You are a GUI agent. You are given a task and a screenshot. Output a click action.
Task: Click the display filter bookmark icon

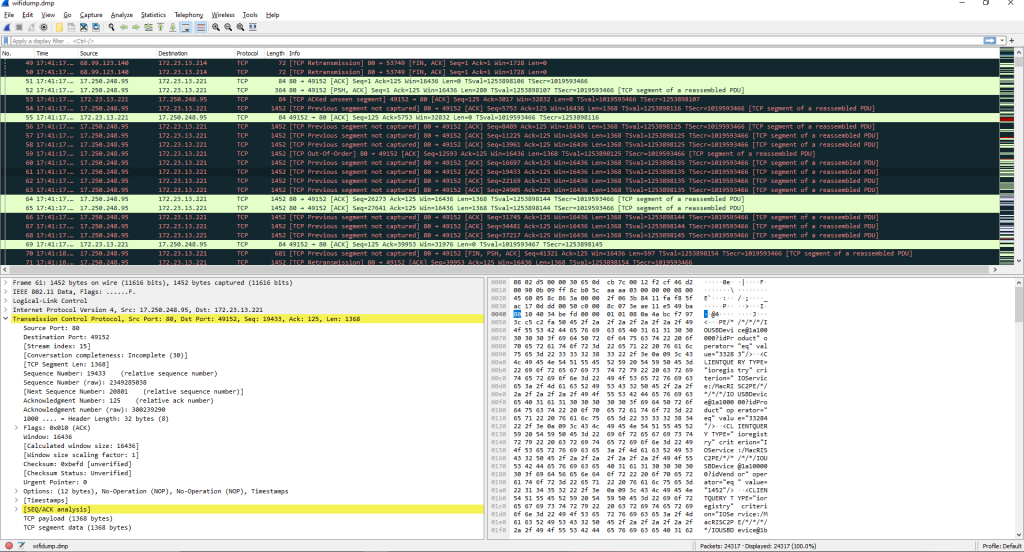click(6, 41)
